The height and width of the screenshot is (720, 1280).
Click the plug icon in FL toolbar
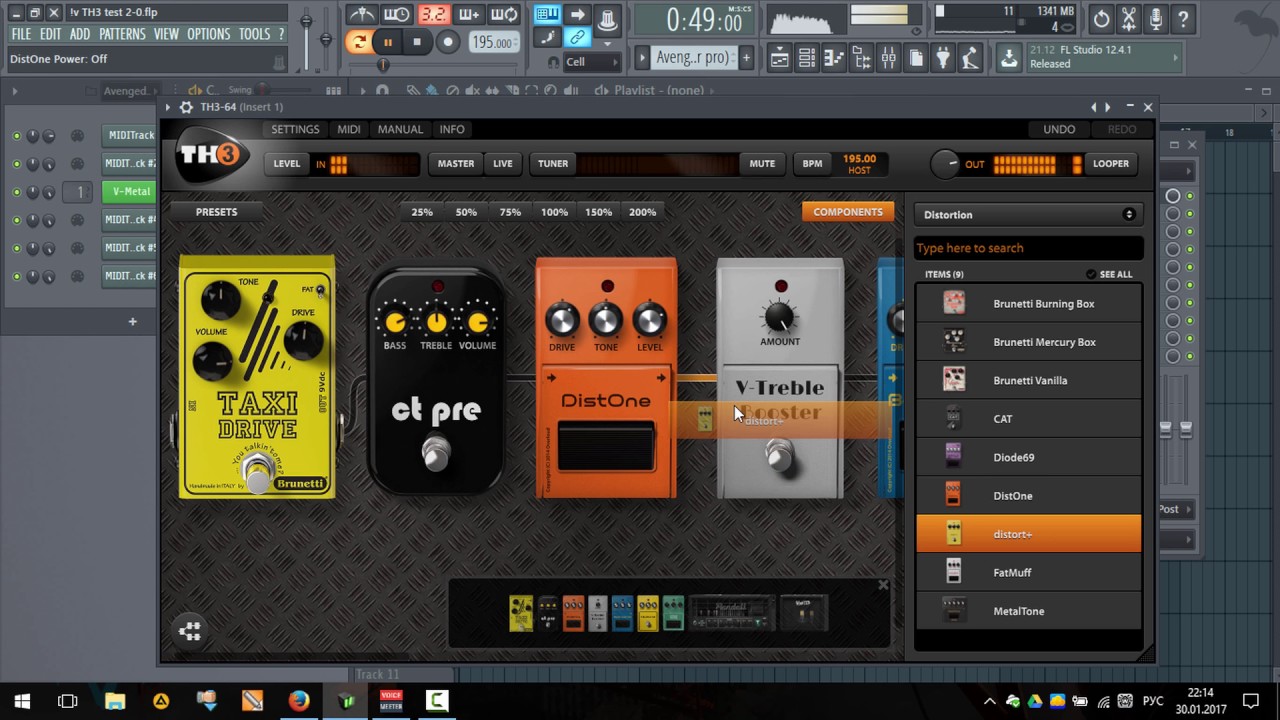click(942, 59)
